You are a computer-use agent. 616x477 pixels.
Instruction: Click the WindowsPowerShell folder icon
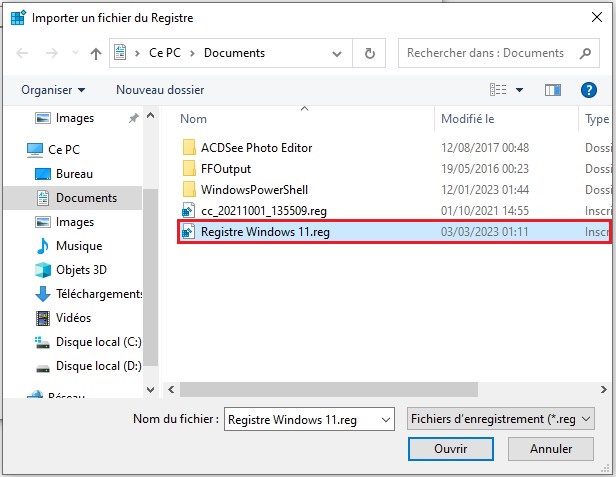pyautogui.click(x=189, y=189)
